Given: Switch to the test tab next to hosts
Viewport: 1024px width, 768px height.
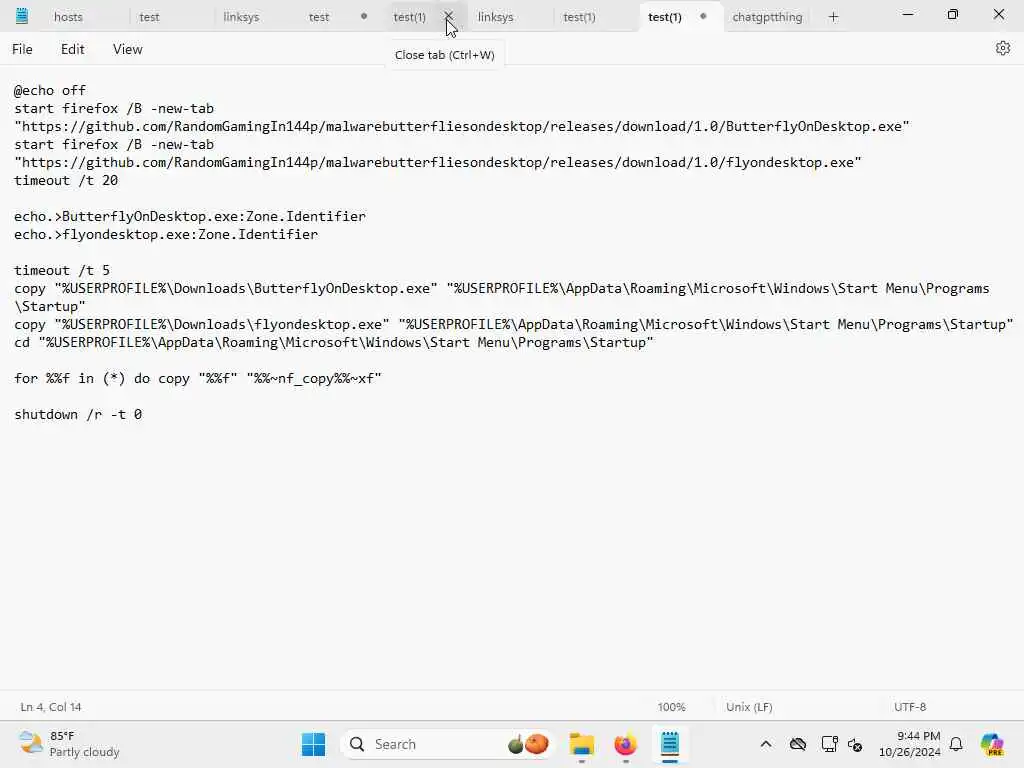Looking at the screenshot, I should pyautogui.click(x=149, y=17).
